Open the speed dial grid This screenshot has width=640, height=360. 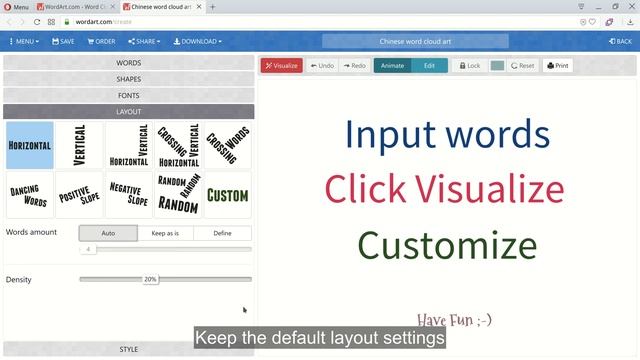pyautogui.click(x=51, y=22)
